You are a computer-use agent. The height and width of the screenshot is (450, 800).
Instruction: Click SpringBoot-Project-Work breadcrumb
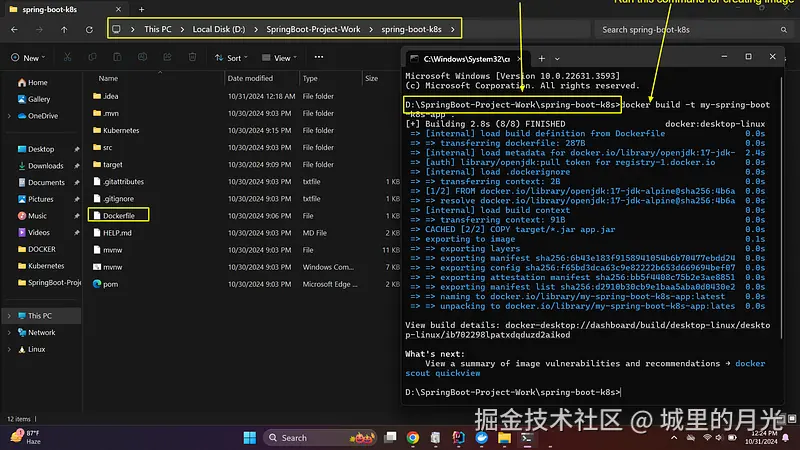click(x=313, y=29)
